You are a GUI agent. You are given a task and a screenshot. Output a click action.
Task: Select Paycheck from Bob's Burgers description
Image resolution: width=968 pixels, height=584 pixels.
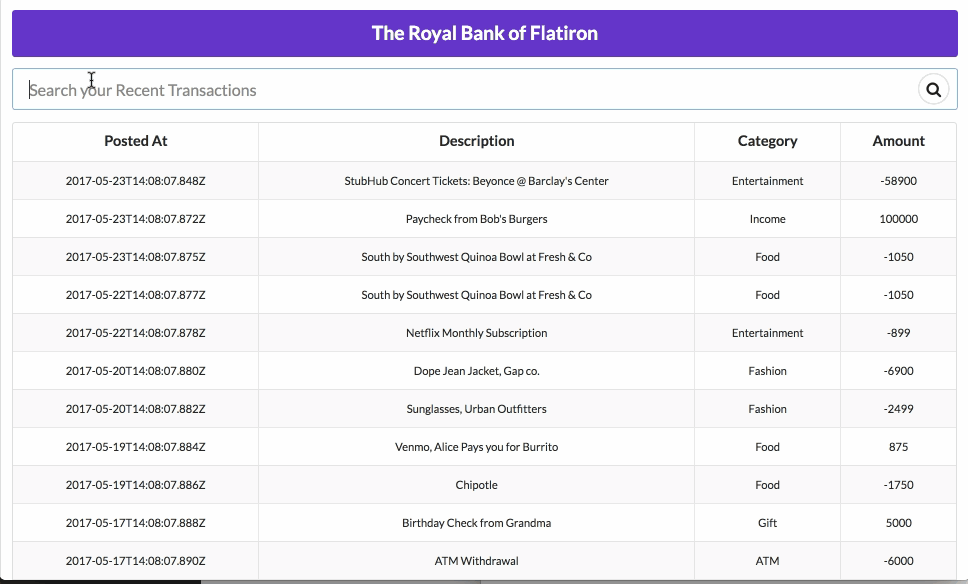coord(476,219)
